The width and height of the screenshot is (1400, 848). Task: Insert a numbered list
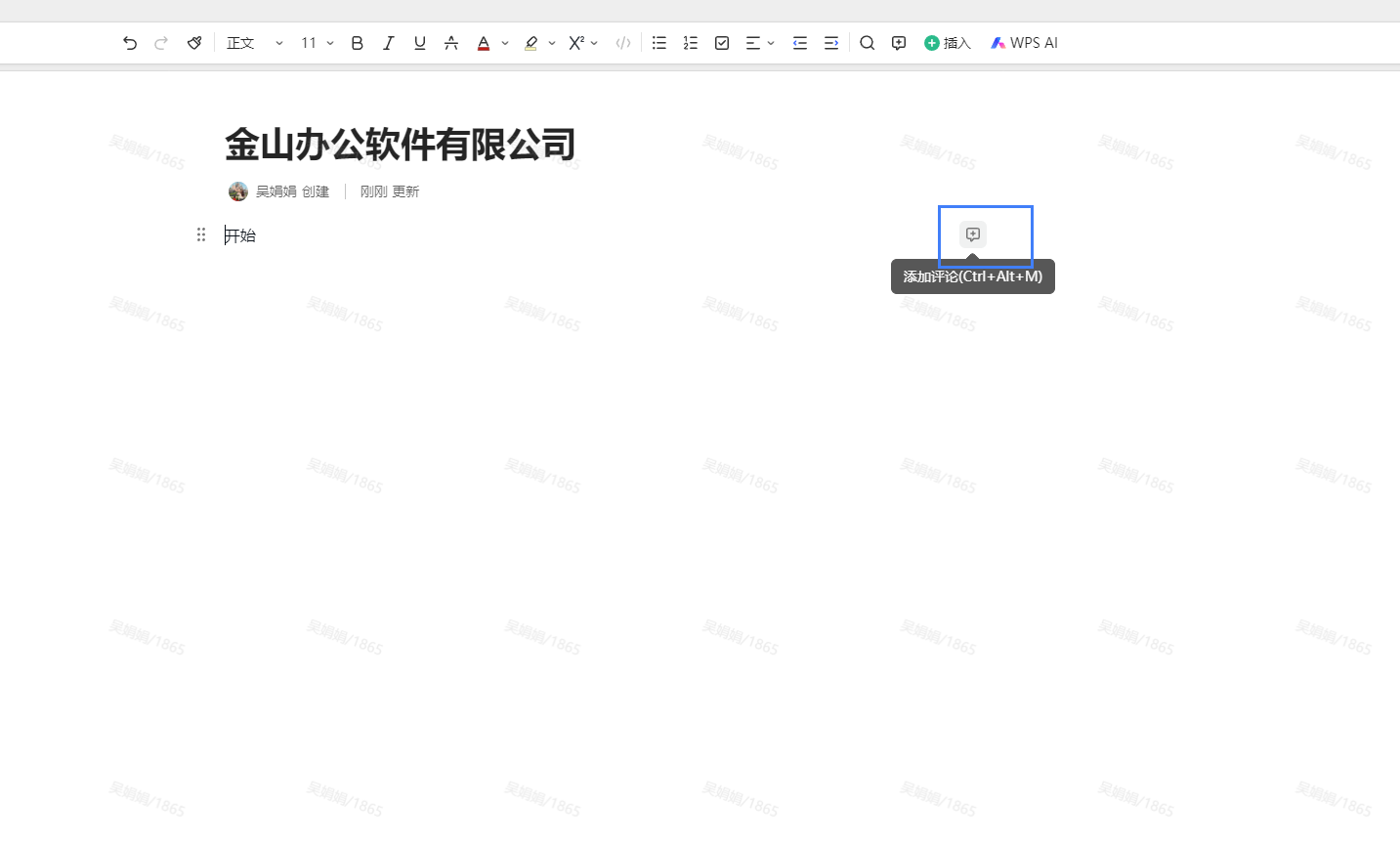691,43
